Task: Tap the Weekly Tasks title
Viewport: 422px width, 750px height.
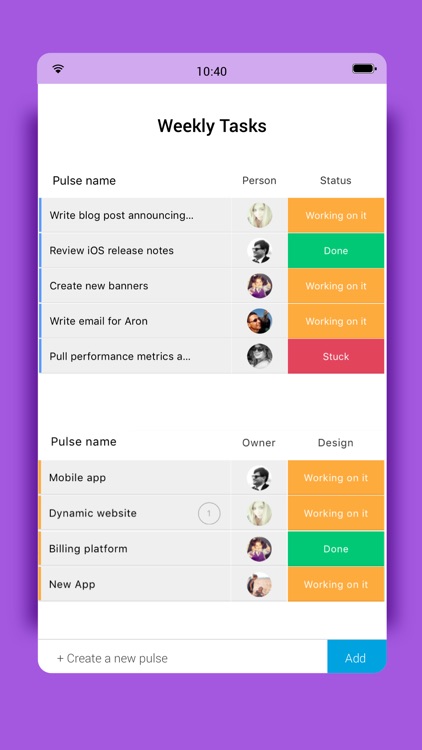Action: point(212,126)
